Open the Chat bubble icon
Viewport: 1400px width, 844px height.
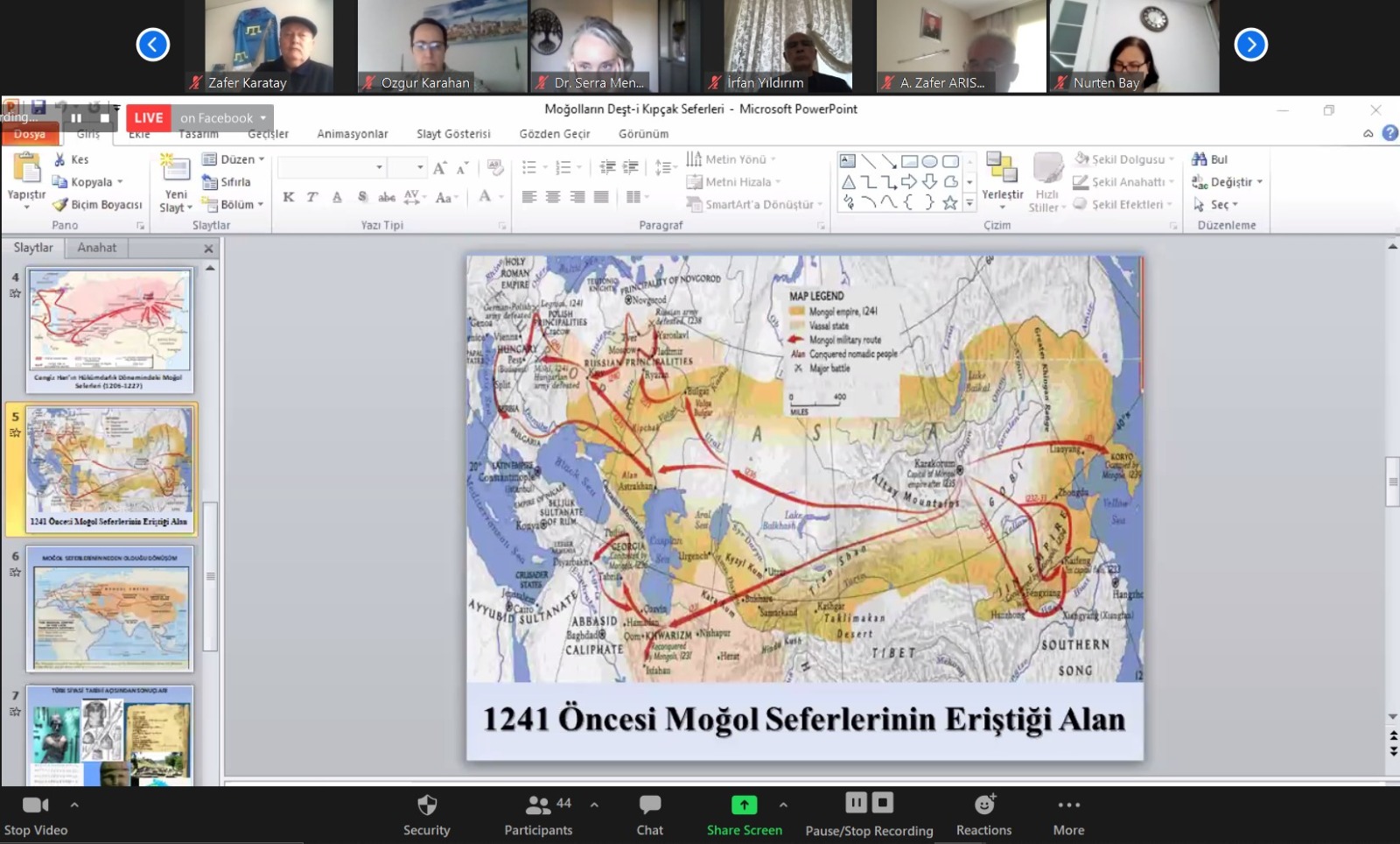coord(649,805)
